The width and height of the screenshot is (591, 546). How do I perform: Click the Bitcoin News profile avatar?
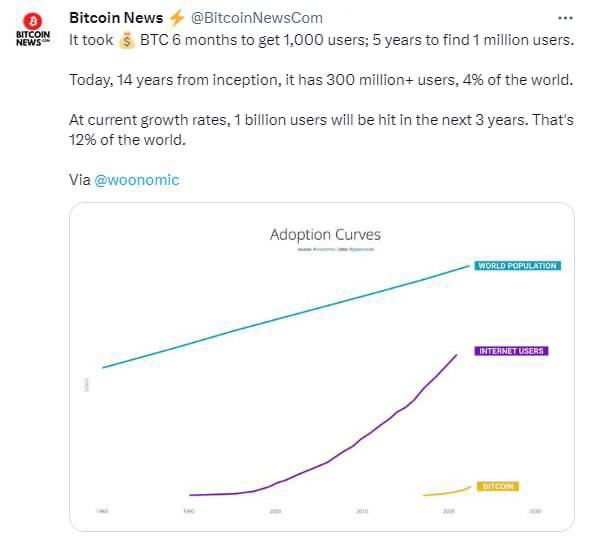coord(33,30)
